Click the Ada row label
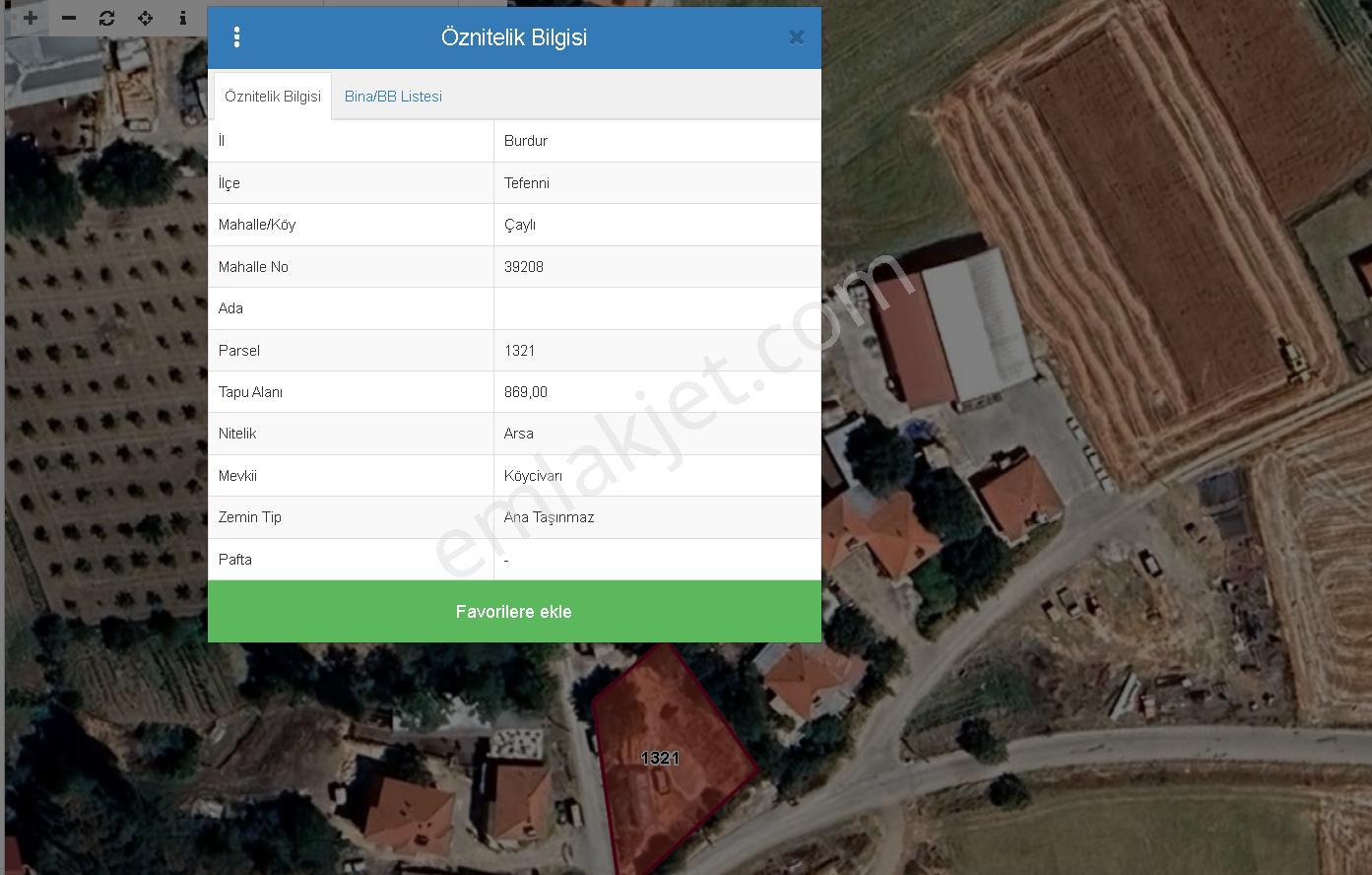Viewport: 1372px width, 875px height. pos(230,308)
